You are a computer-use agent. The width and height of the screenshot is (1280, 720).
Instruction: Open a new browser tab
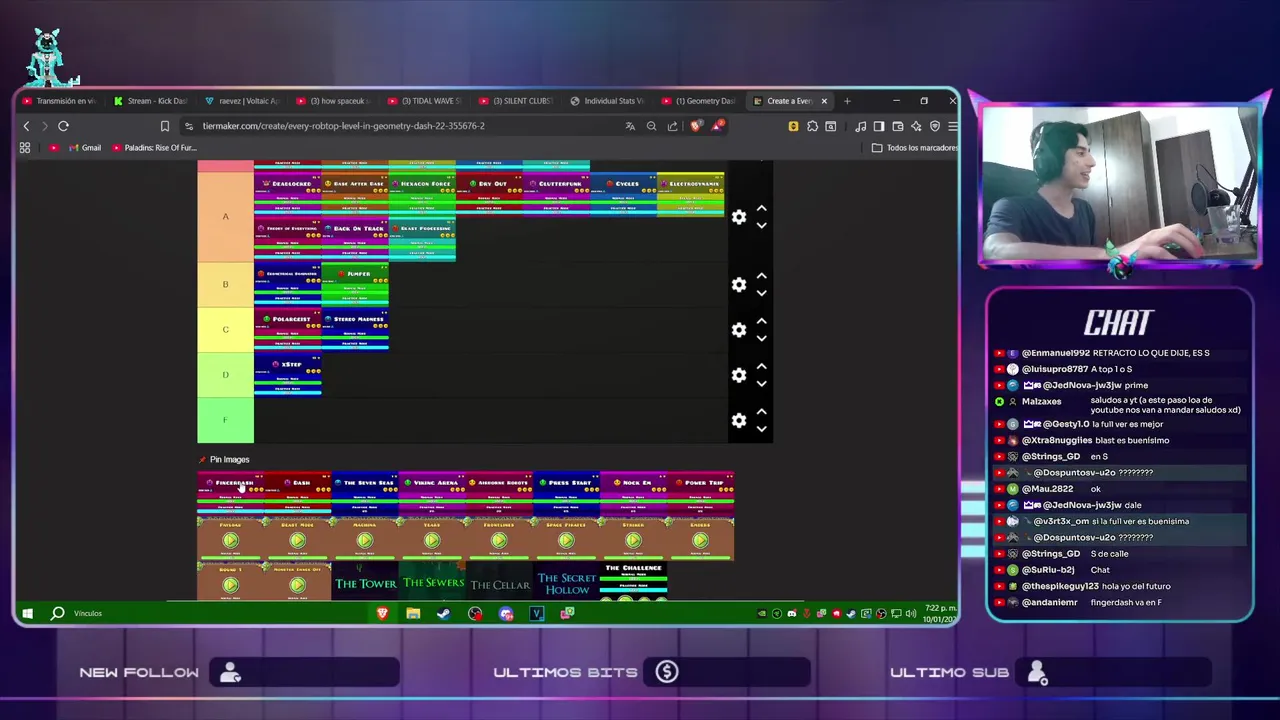click(847, 101)
